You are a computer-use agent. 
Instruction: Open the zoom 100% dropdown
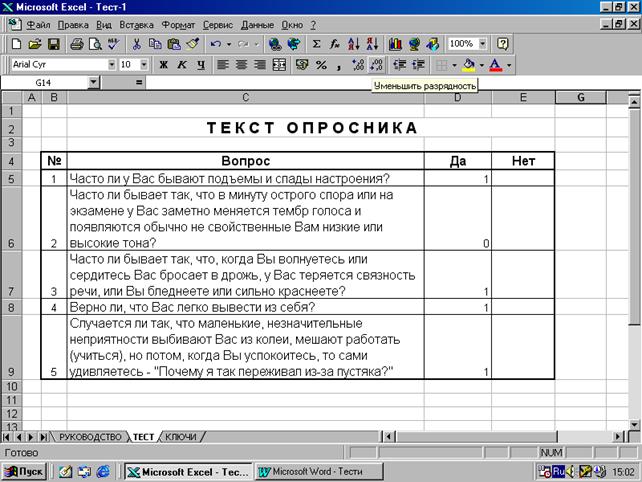pyautogui.click(x=483, y=44)
